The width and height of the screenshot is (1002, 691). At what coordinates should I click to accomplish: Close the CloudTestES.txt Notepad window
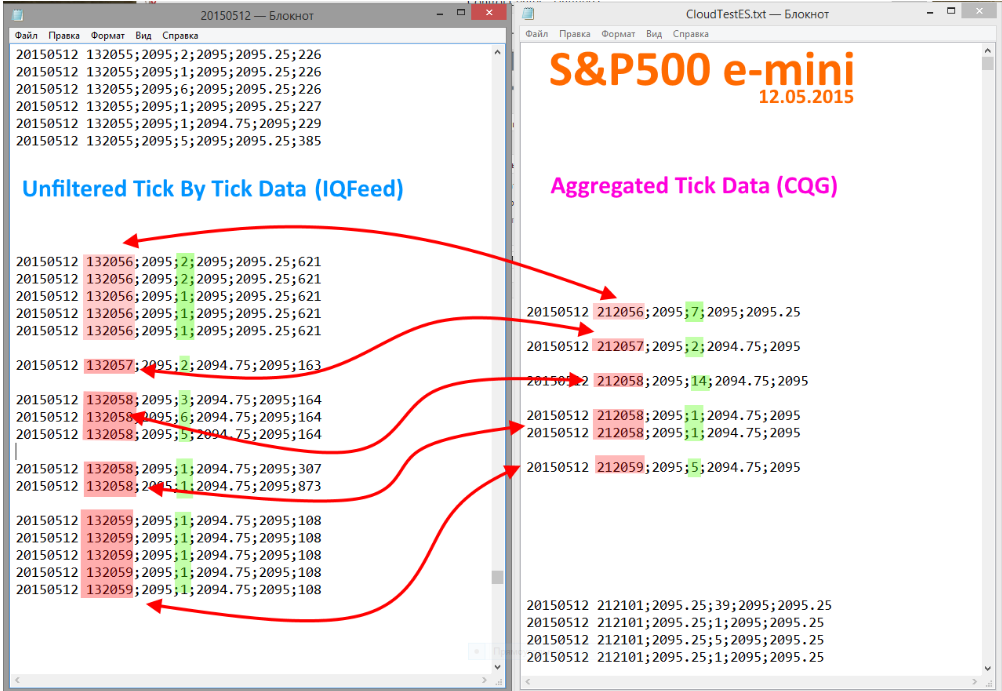979,11
